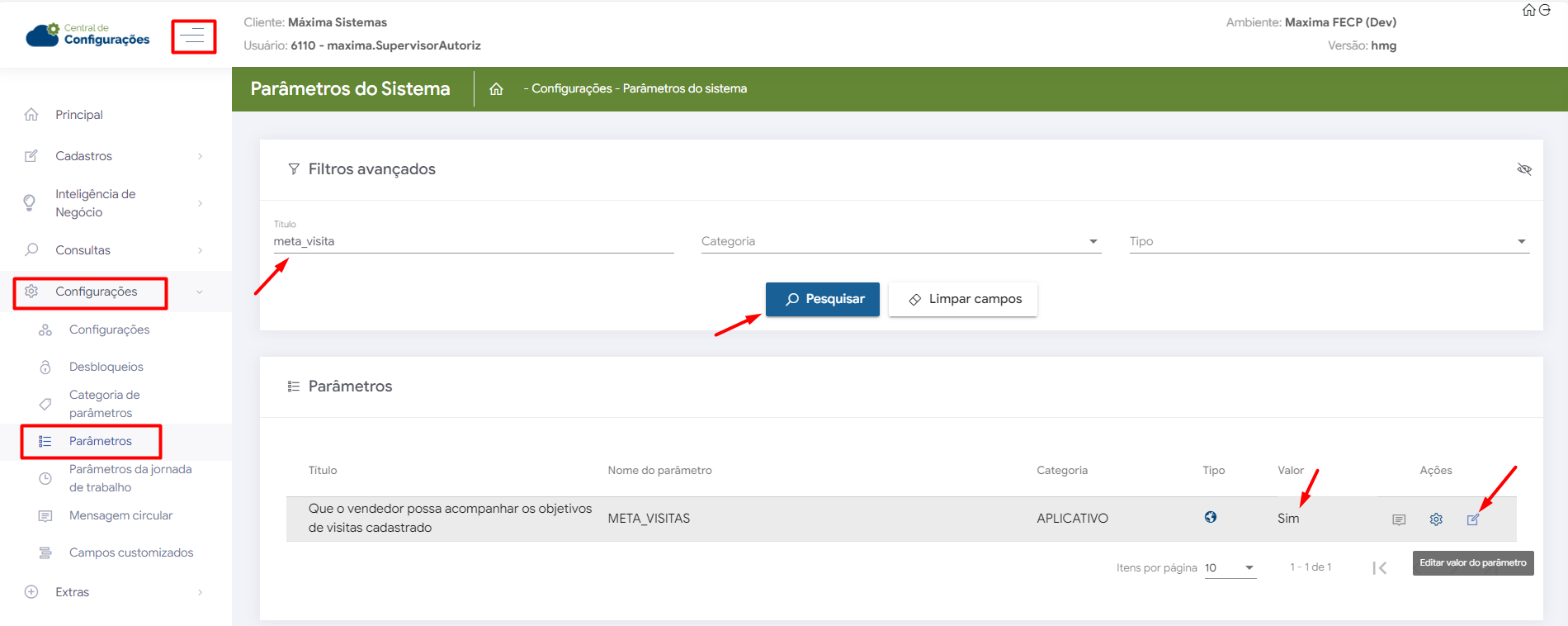Open the Categoria dropdown
1568x626 pixels.
(900, 241)
